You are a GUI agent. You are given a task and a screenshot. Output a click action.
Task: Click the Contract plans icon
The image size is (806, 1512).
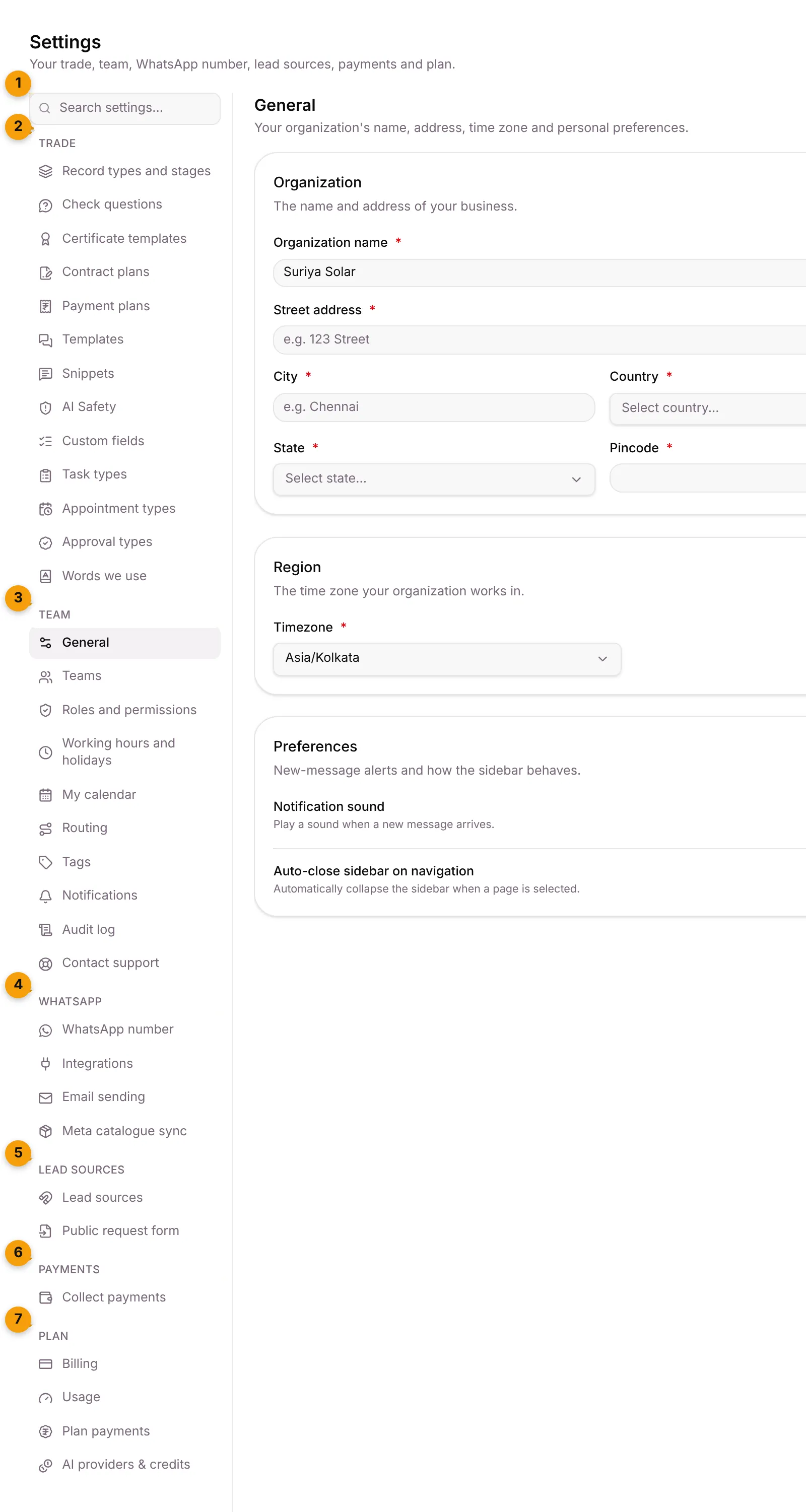click(45, 272)
